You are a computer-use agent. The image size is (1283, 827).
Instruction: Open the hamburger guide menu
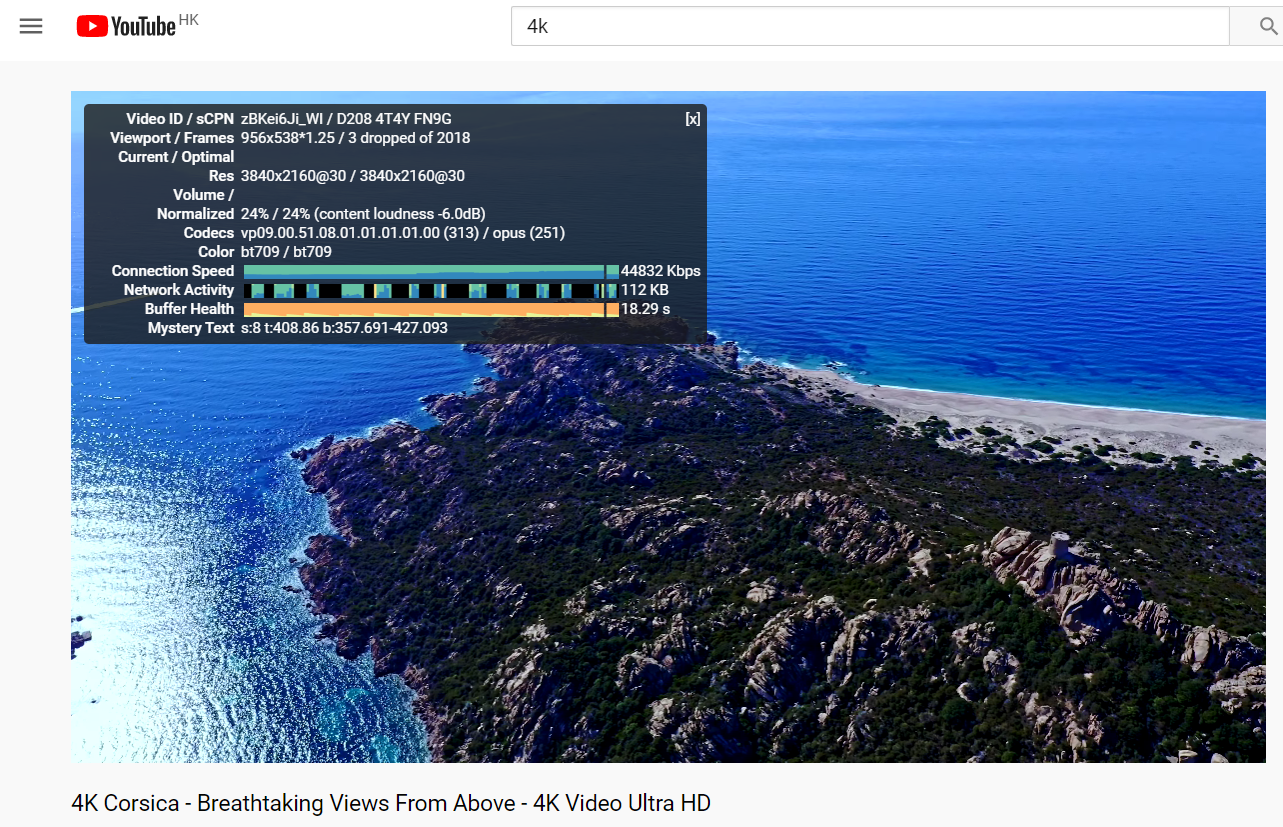point(31,26)
